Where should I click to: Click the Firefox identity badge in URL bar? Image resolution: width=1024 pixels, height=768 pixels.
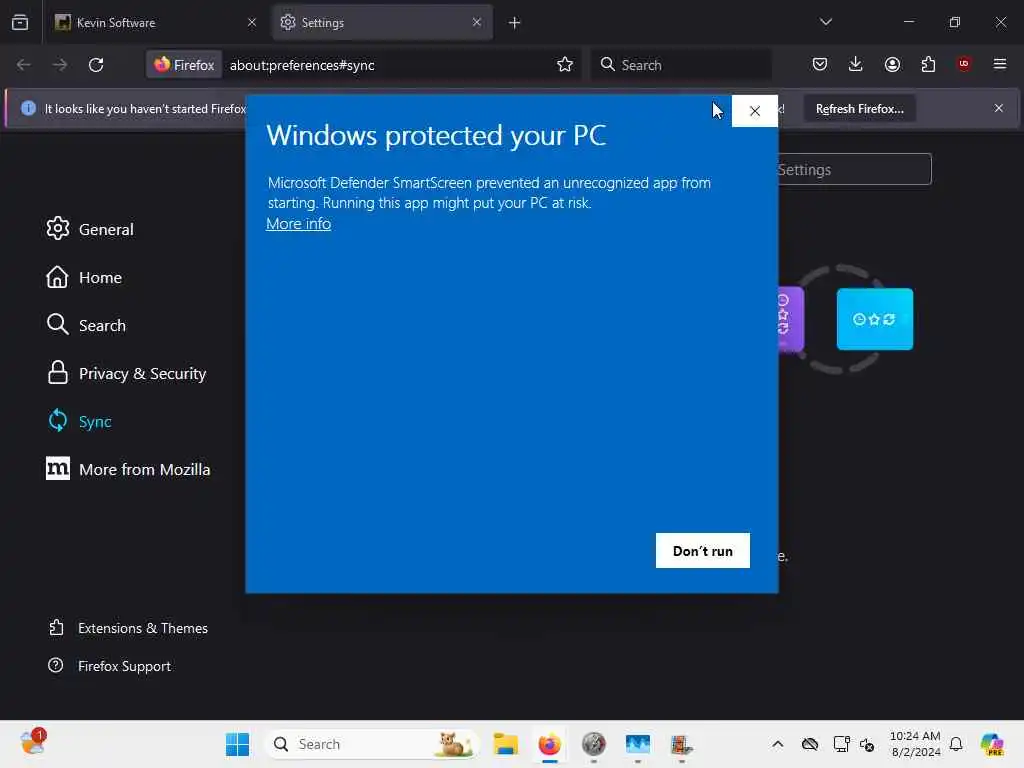(x=184, y=65)
